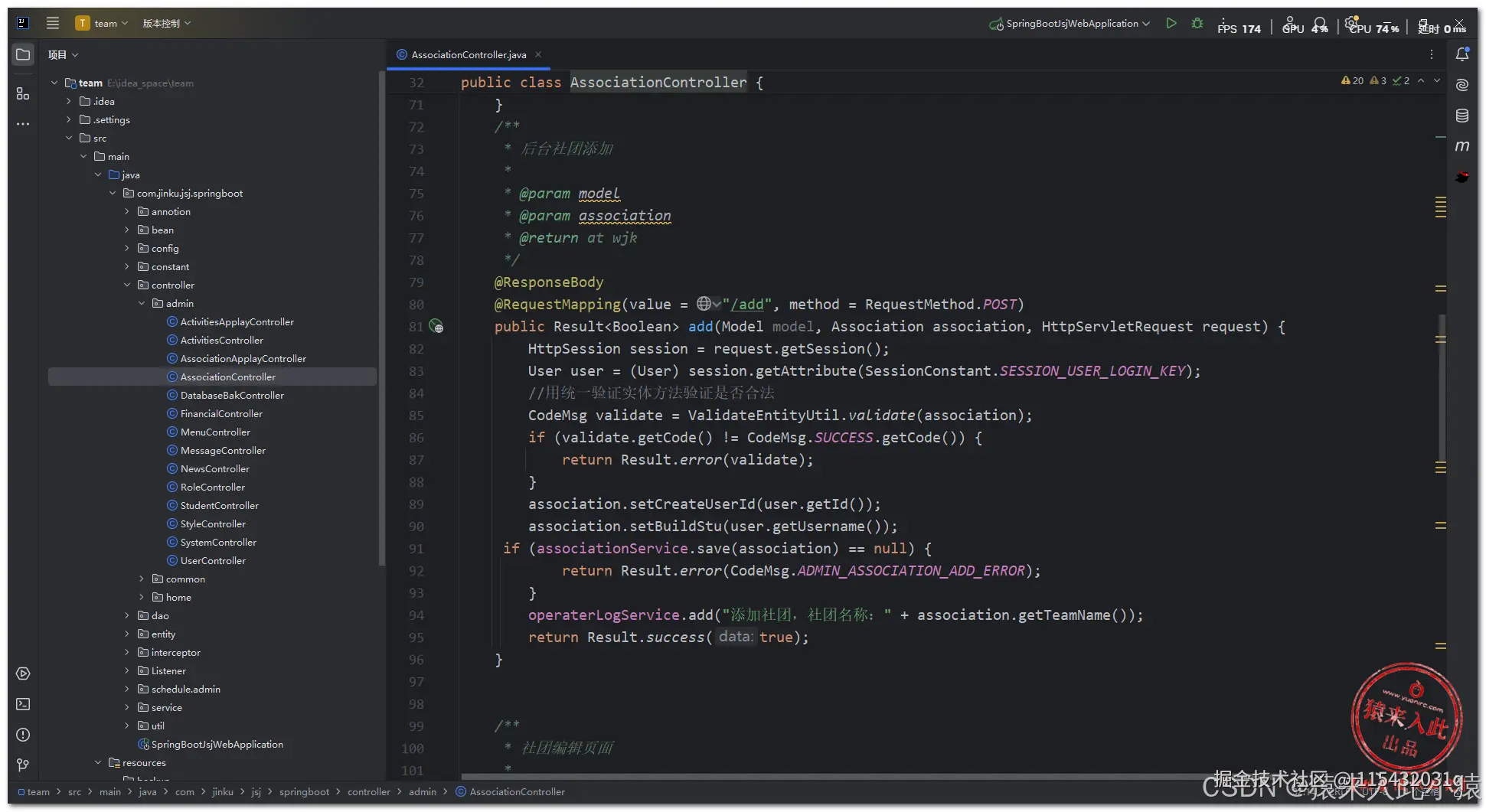Expand the .settings folder
The width and height of the screenshot is (1486, 812).
(x=69, y=119)
